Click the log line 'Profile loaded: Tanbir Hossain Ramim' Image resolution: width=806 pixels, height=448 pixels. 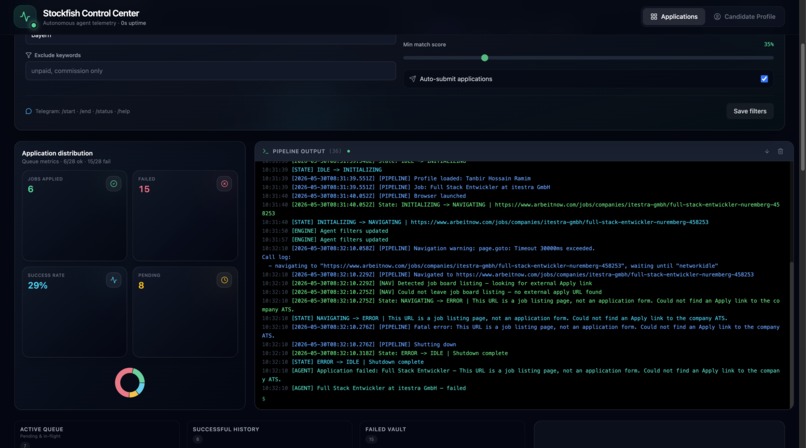(x=396, y=178)
